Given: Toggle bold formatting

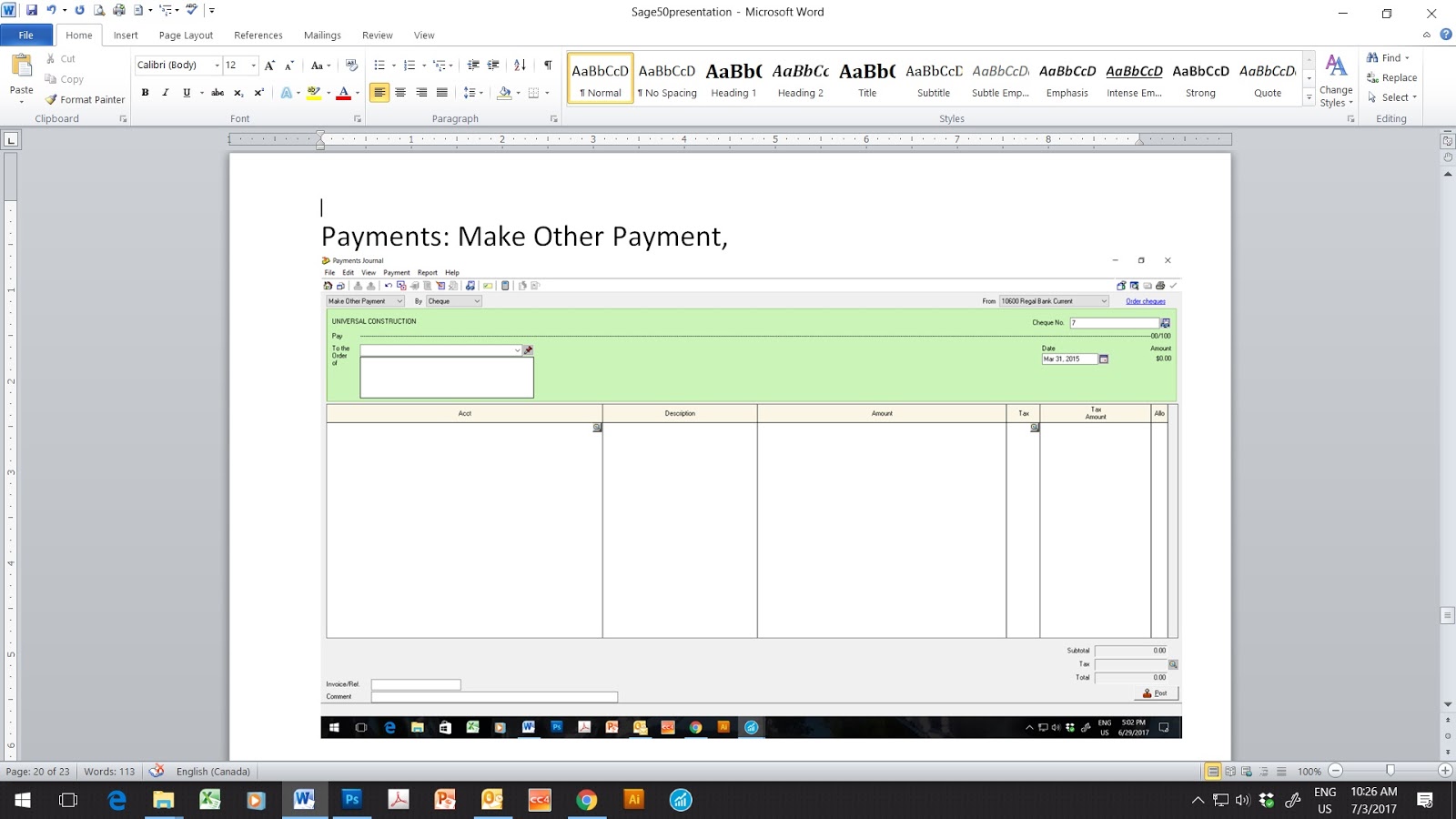Looking at the screenshot, I should tap(145, 93).
